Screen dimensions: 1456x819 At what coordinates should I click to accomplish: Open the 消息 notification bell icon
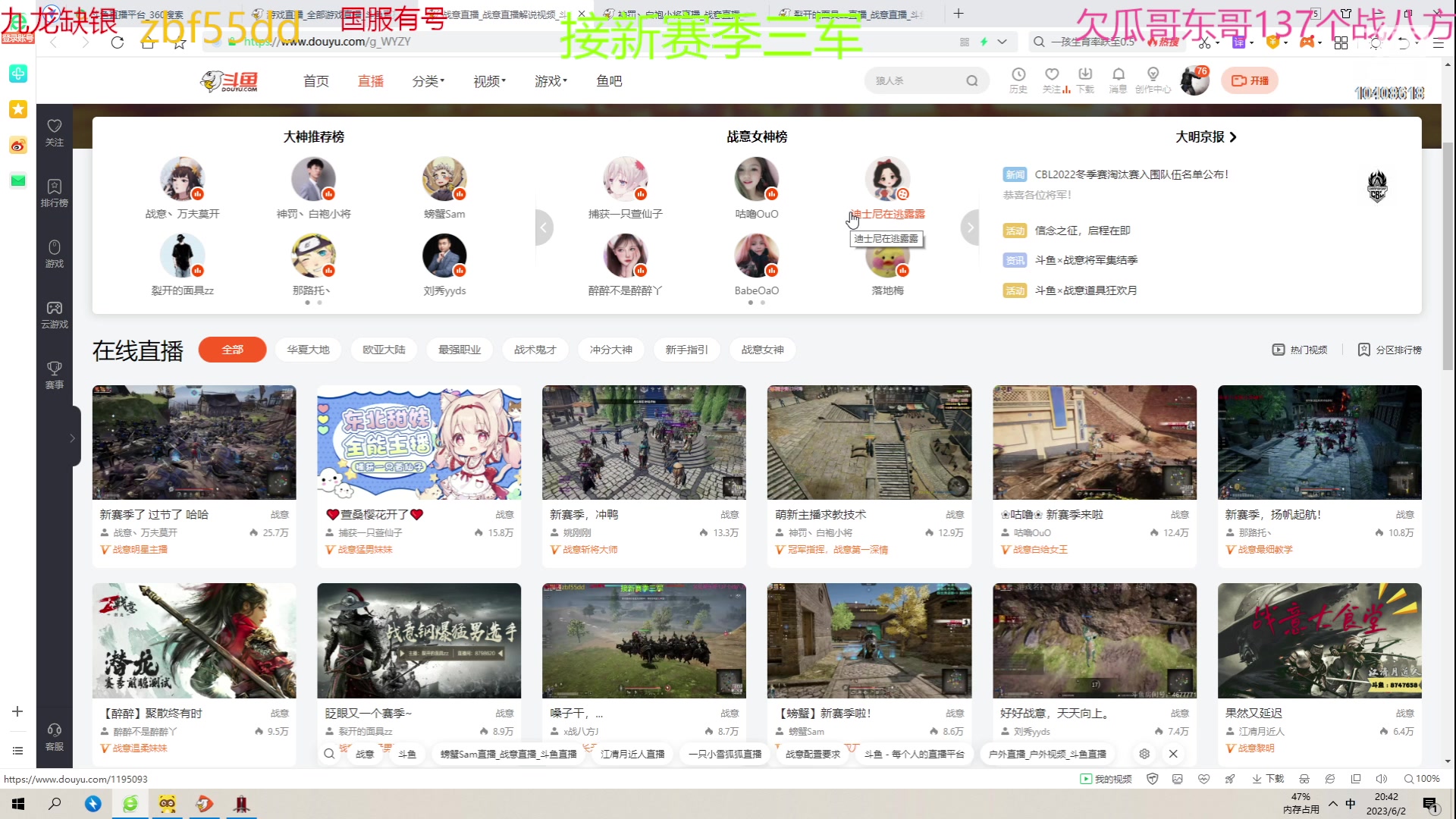click(x=1119, y=80)
